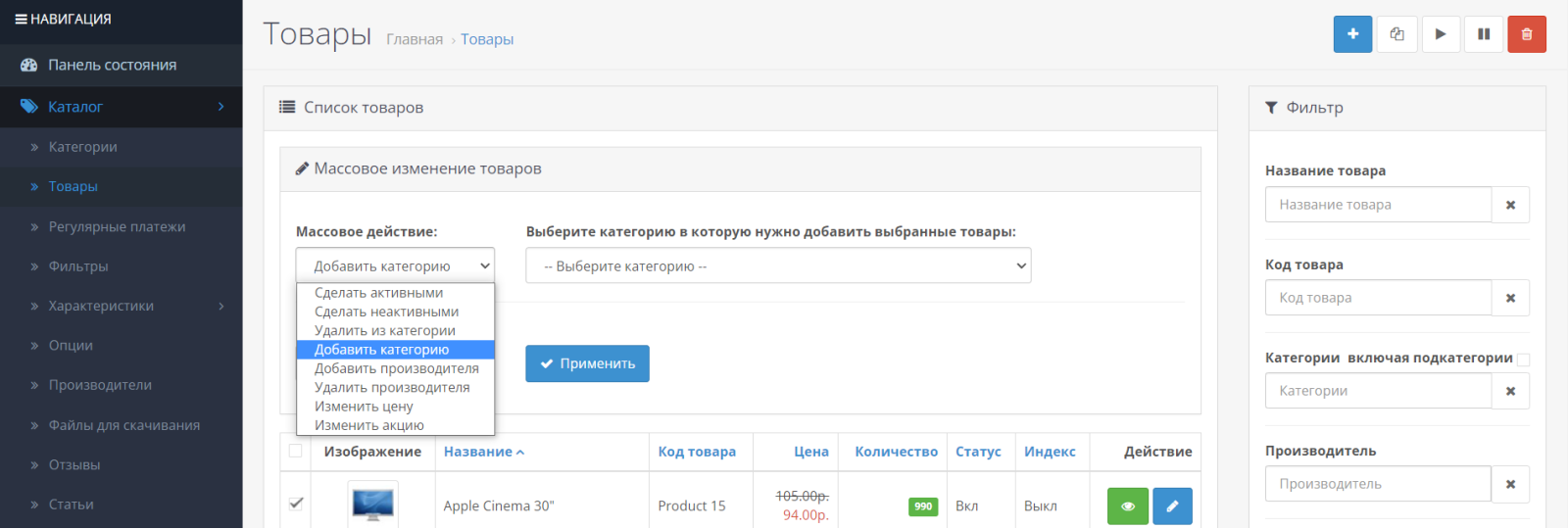Click the pause (disable) icon button
The width and height of the screenshot is (1568, 529).
(x=1484, y=34)
